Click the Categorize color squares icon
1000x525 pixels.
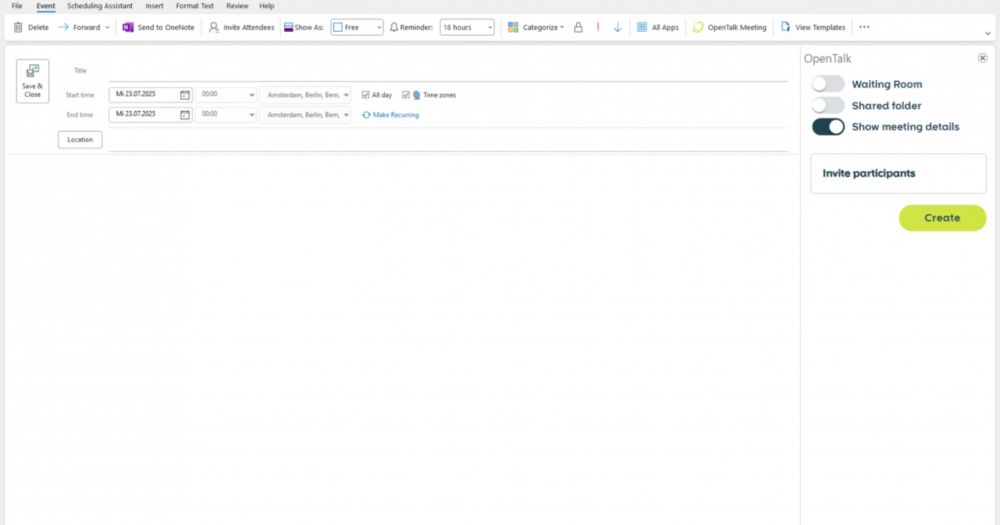point(513,27)
